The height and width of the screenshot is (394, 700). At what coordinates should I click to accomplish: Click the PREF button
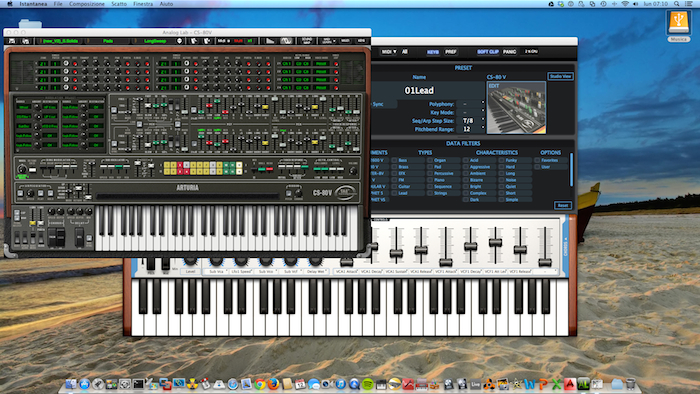click(x=450, y=52)
